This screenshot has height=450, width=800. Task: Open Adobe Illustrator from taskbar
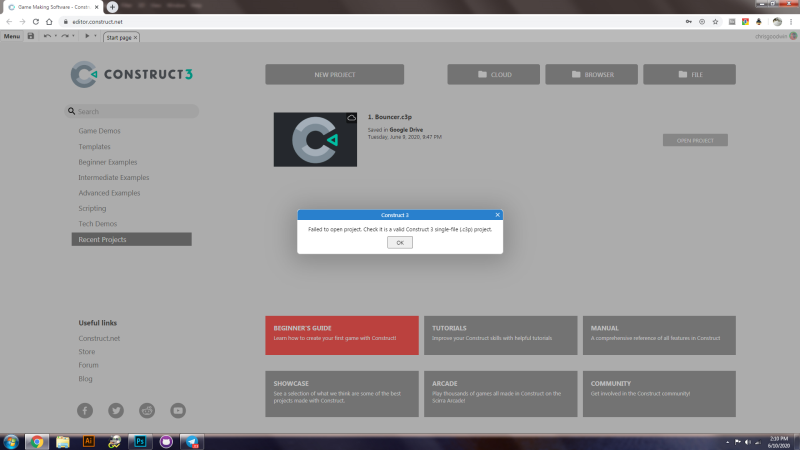click(89, 442)
